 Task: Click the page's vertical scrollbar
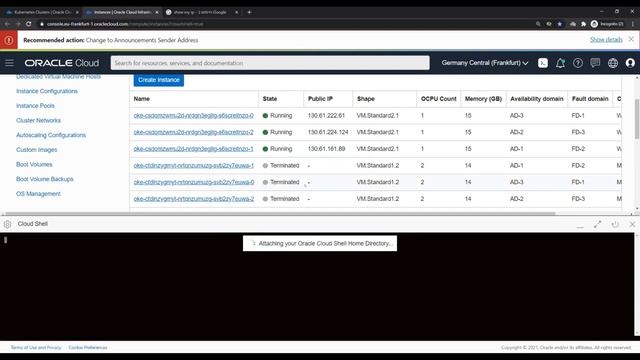(637, 118)
